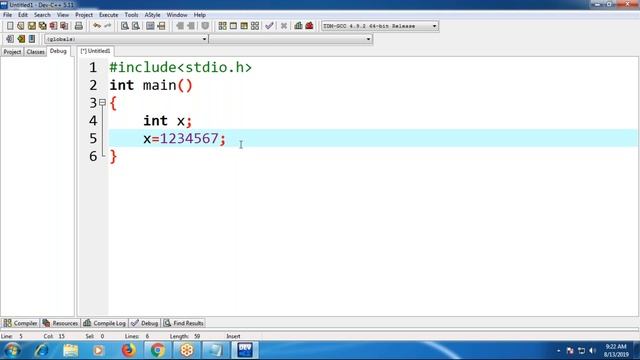Click the Profile analysis chart icon
Viewport: 640px width, 360px height.
tap(298, 26)
